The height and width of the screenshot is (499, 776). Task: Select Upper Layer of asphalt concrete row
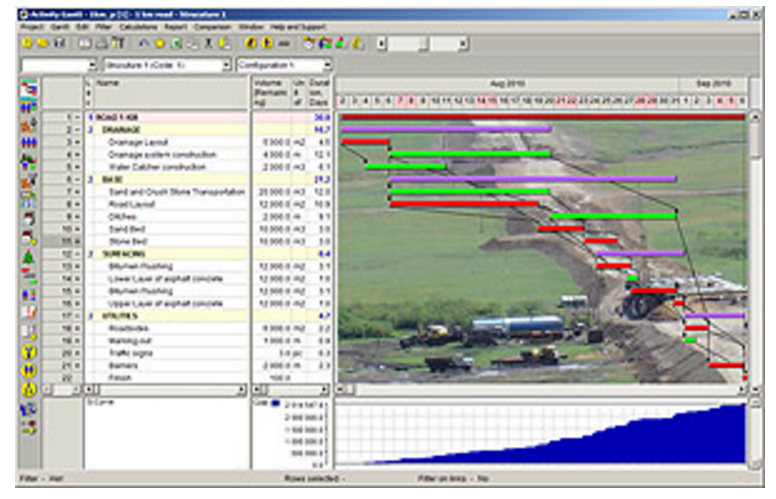[x=208, y=303]
